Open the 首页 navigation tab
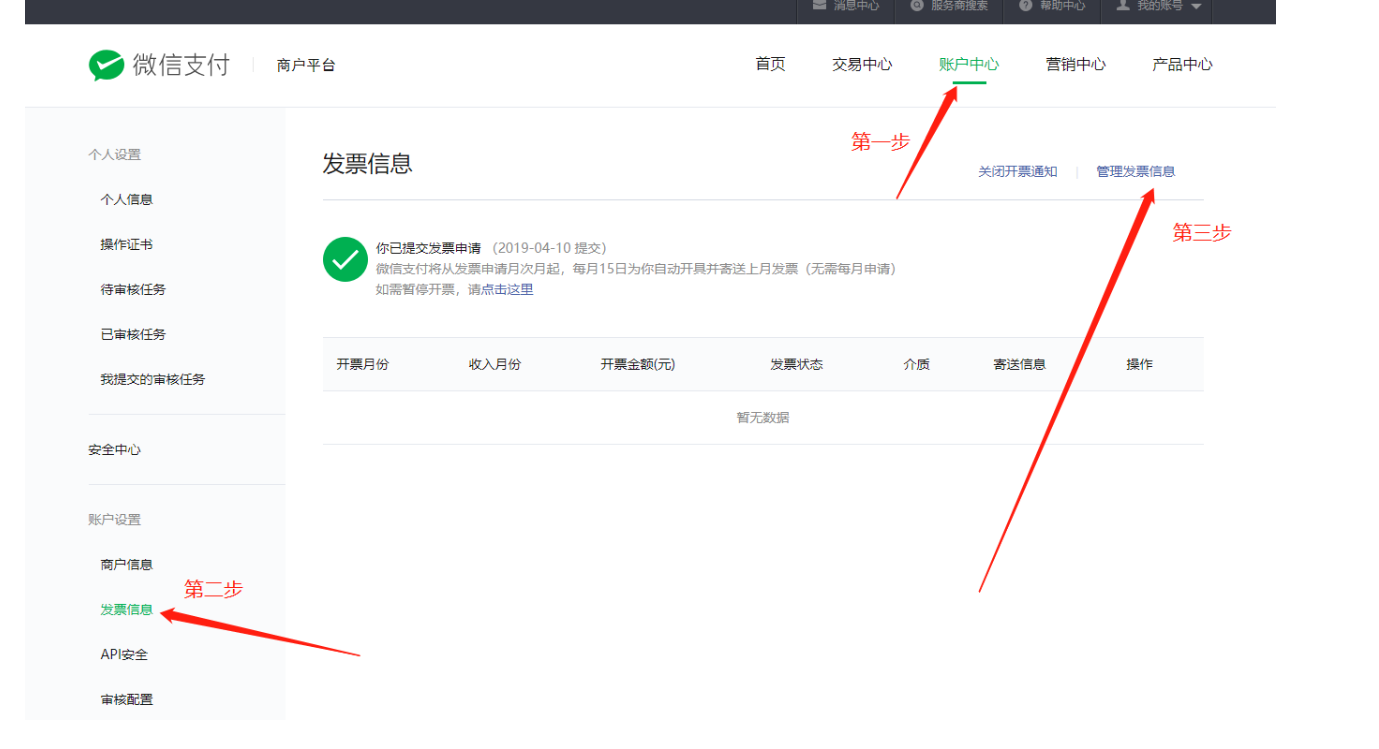Image resolution: width=1379 pixels, height=749 pixels. point(770,64)
